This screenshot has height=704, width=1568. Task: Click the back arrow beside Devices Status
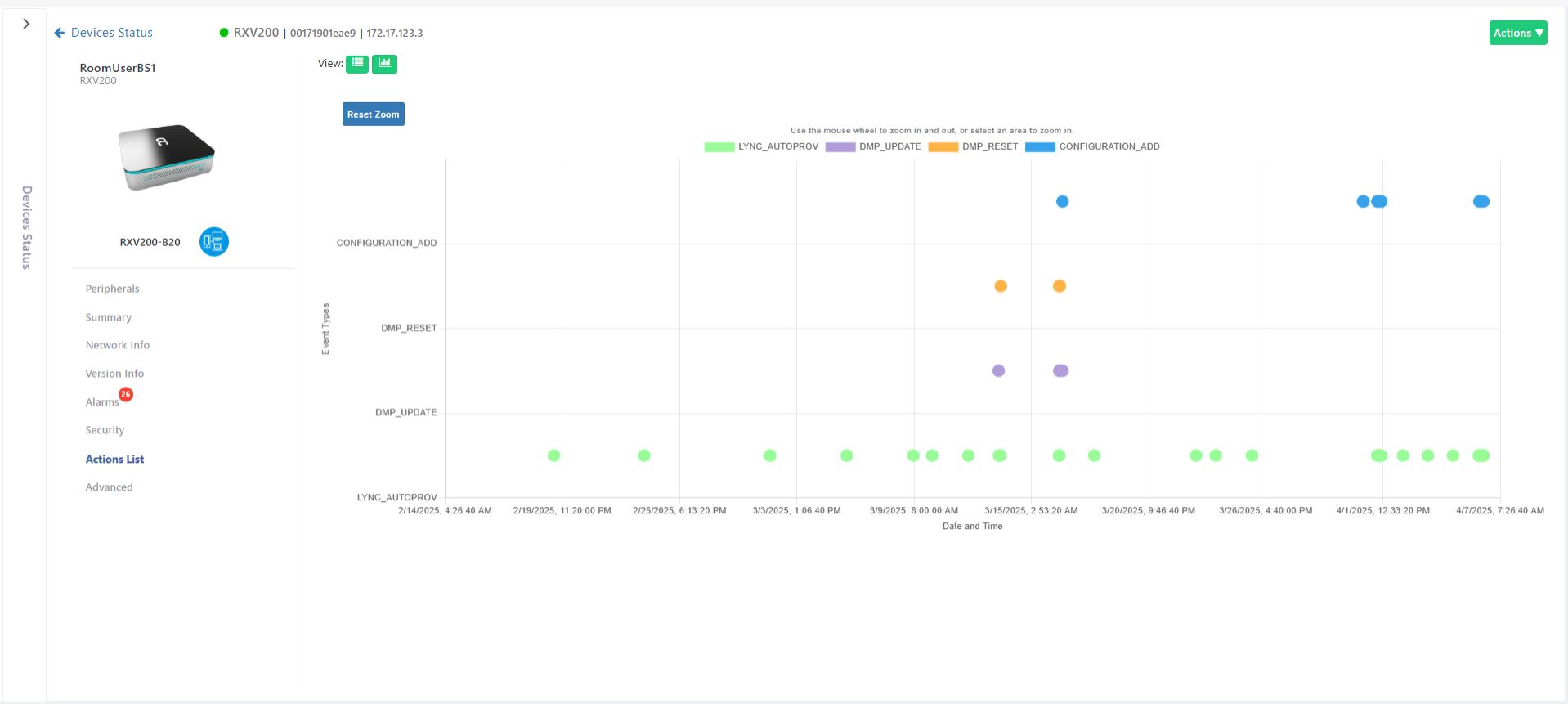coord(59,33)
